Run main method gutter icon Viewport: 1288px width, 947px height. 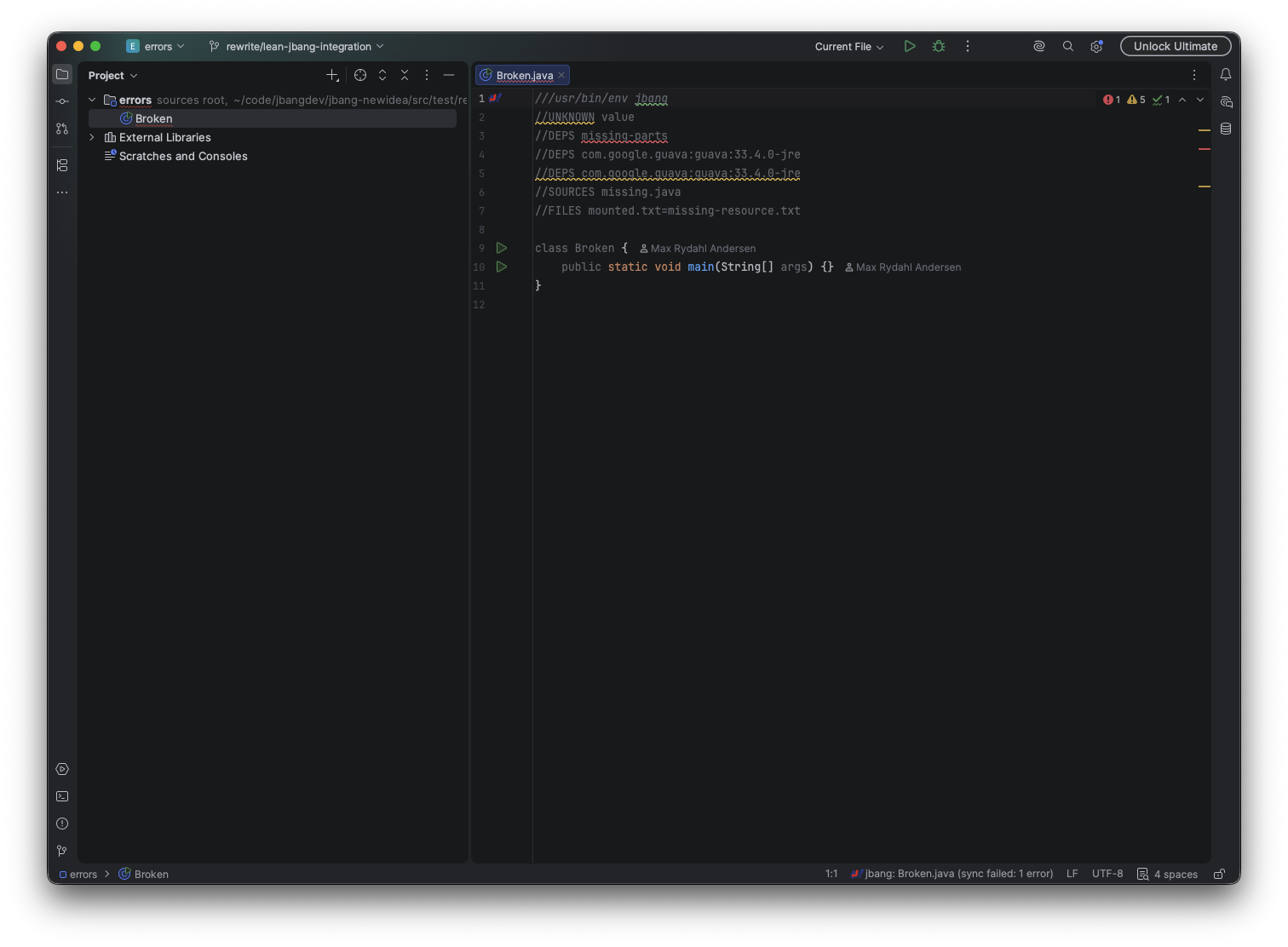pos(502,267)
